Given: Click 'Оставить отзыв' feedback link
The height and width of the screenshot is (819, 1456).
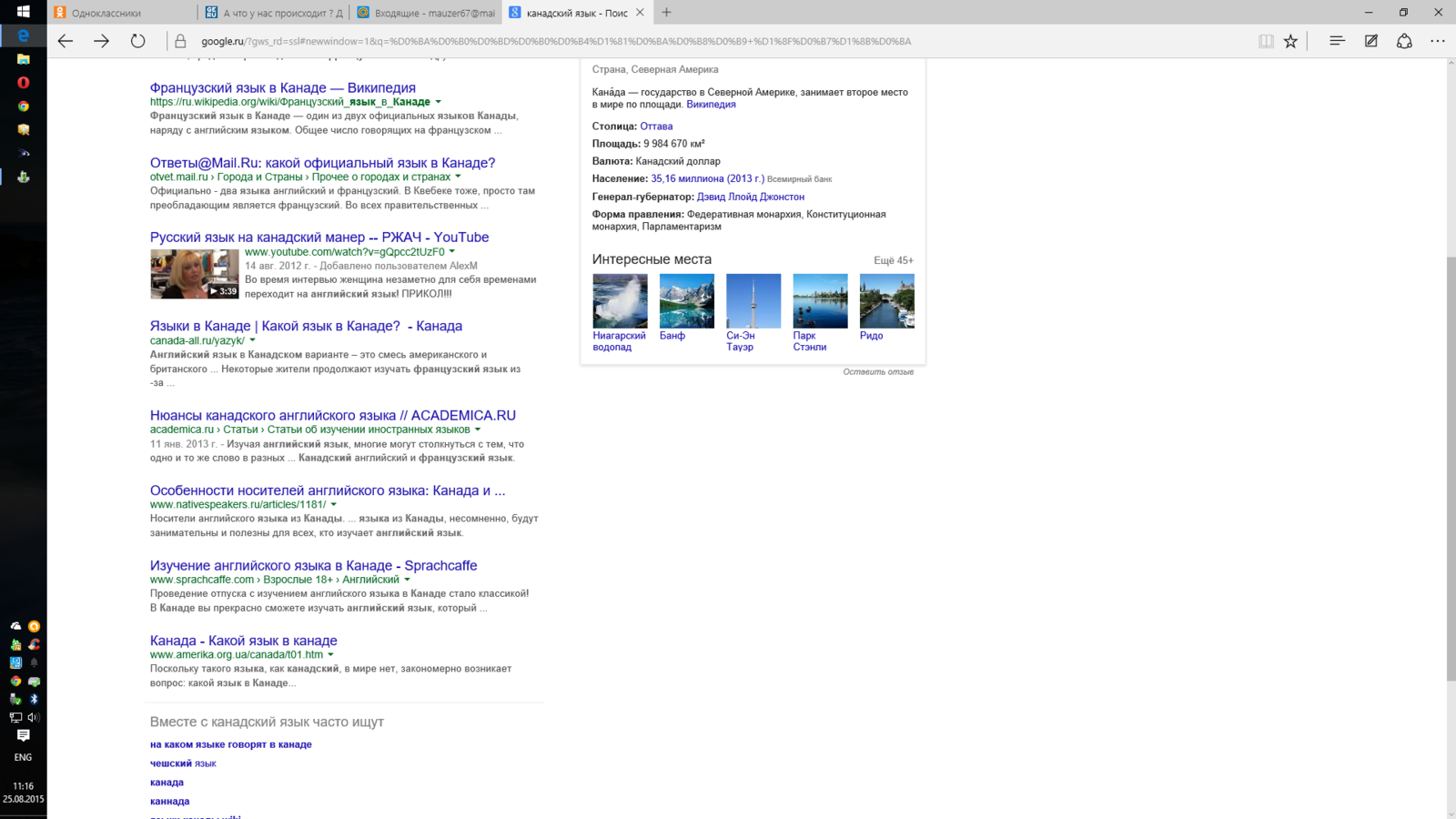Looking at the screenshot, I should [x=877, y=371].
